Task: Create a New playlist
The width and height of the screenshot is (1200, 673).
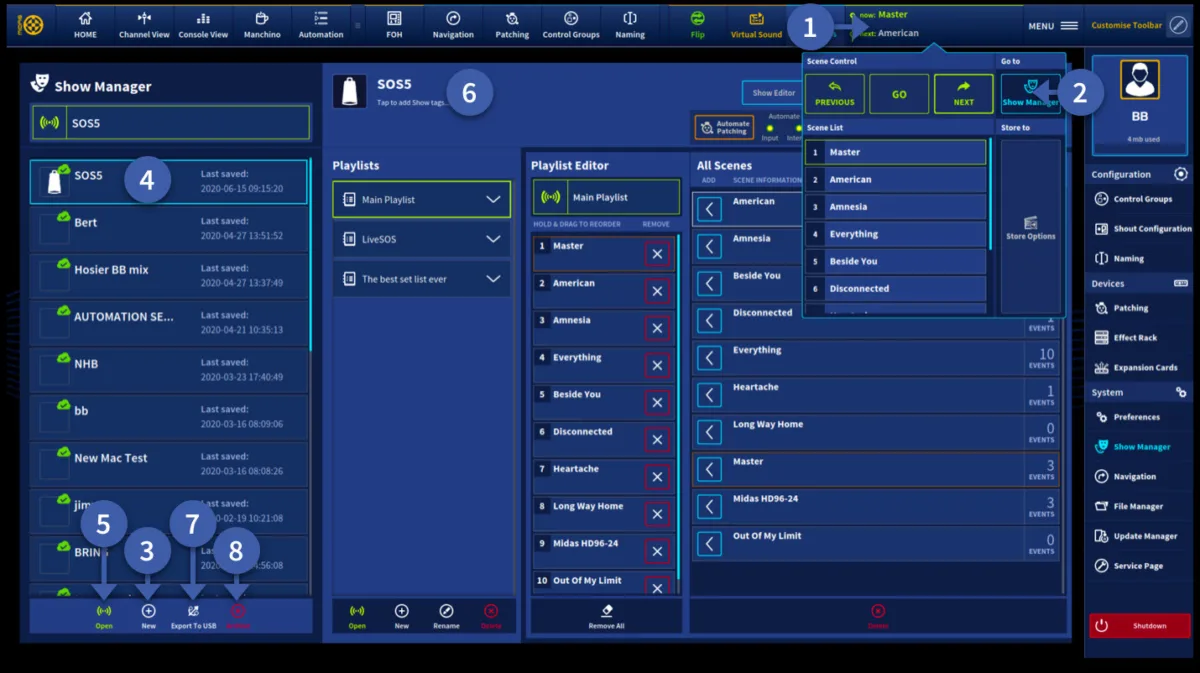Action: pyautogui.click(x=401, y=616)
